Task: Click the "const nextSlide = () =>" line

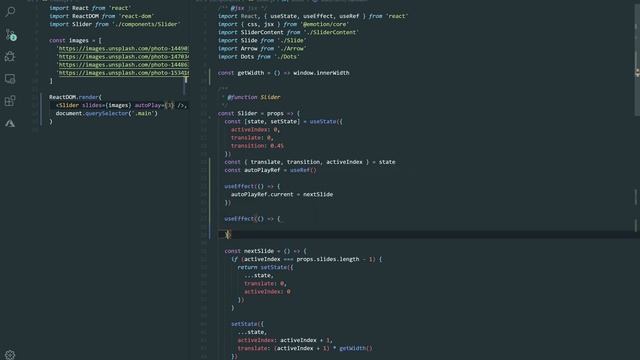Action: pyautogui.click(x=265, y=251)
